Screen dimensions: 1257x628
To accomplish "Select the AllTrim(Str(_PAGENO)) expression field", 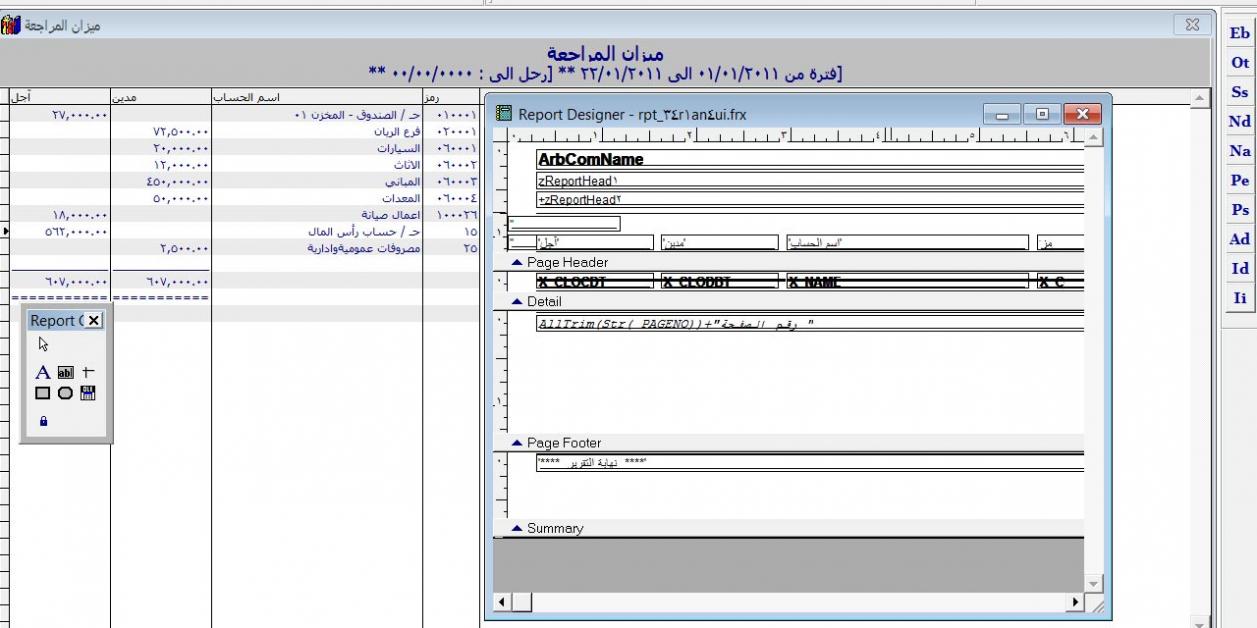I will pos(811,323).
